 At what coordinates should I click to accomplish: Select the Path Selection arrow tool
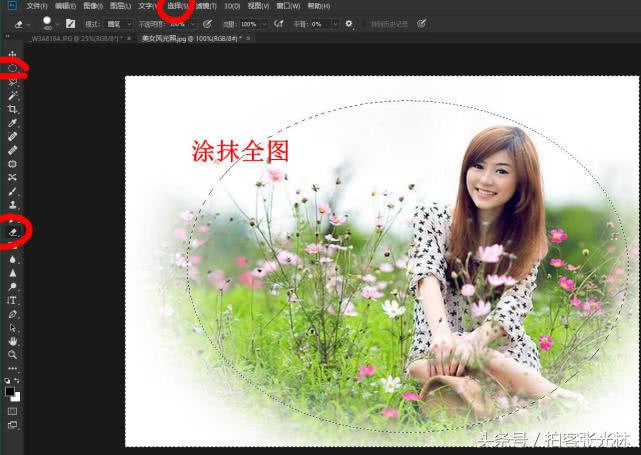13,328
